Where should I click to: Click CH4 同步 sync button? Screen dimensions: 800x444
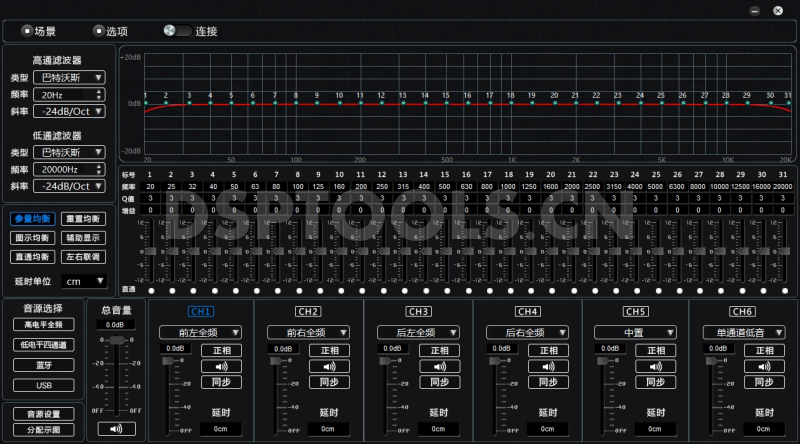pos(548,382)
